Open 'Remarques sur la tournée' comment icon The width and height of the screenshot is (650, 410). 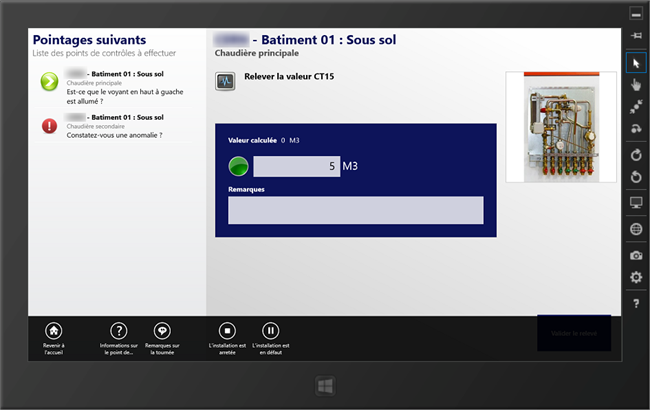162,330
